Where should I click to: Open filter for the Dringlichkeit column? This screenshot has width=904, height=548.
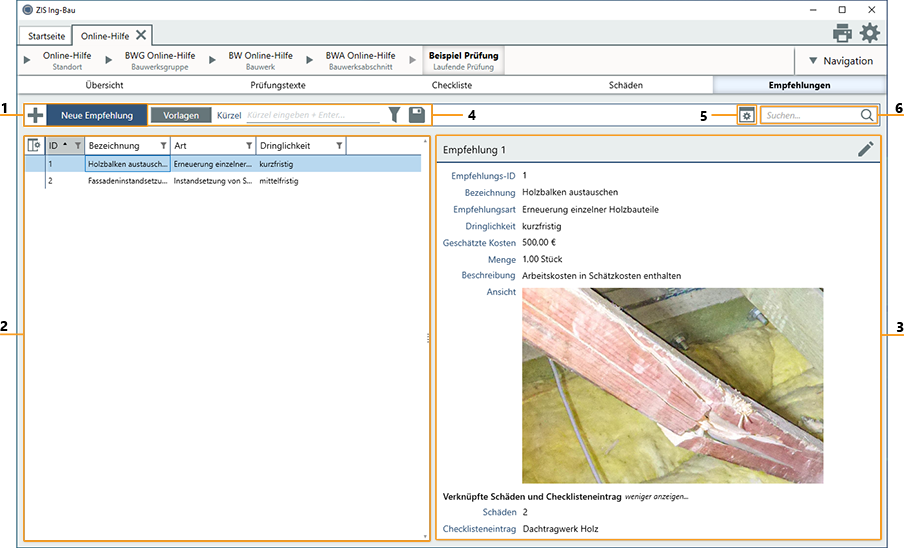pyautogui.click(x=339, y=146)
